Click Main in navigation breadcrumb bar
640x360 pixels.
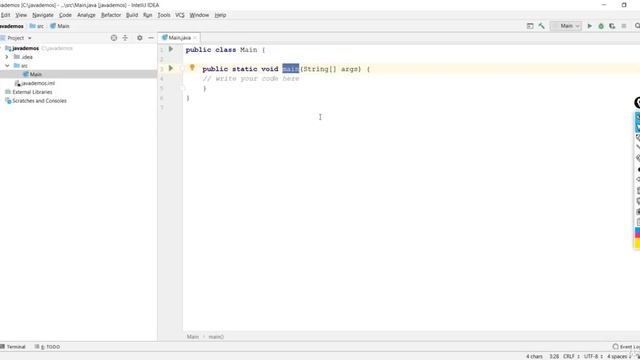pyautogui.click(x=60, y=26)
